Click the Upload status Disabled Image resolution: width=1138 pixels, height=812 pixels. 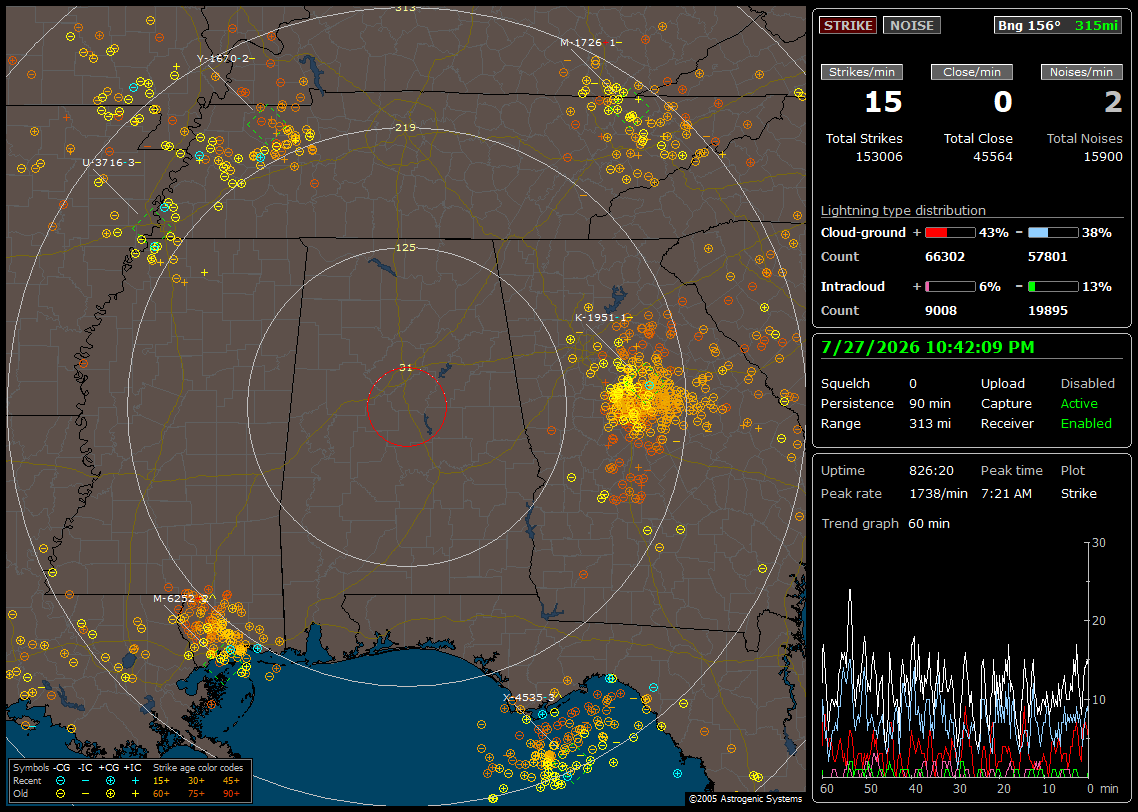point(1087,384)
